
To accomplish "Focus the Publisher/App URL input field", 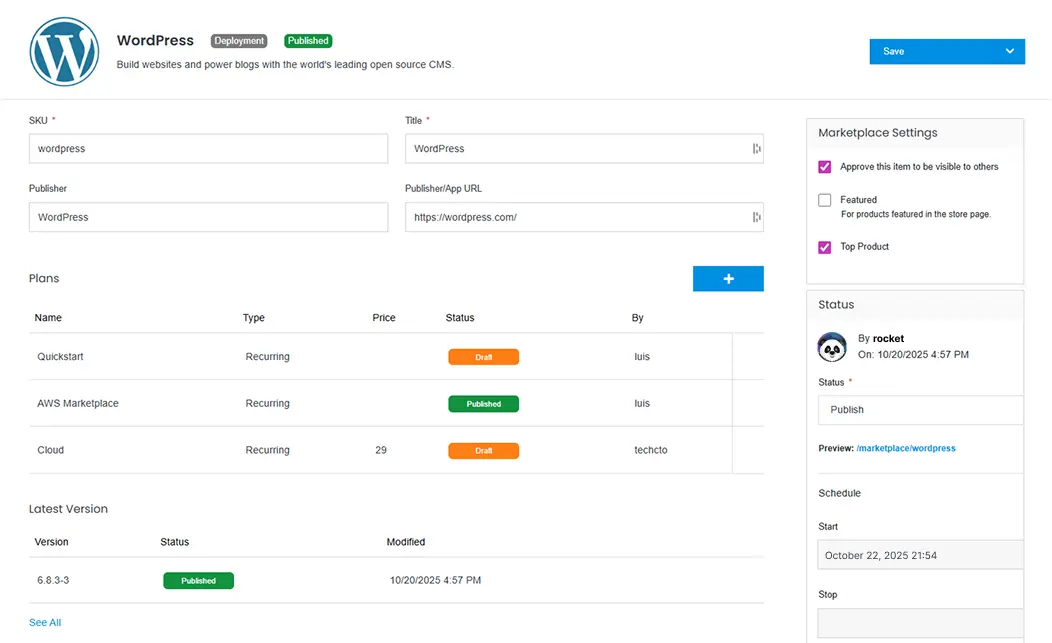I will coord(584,217).
